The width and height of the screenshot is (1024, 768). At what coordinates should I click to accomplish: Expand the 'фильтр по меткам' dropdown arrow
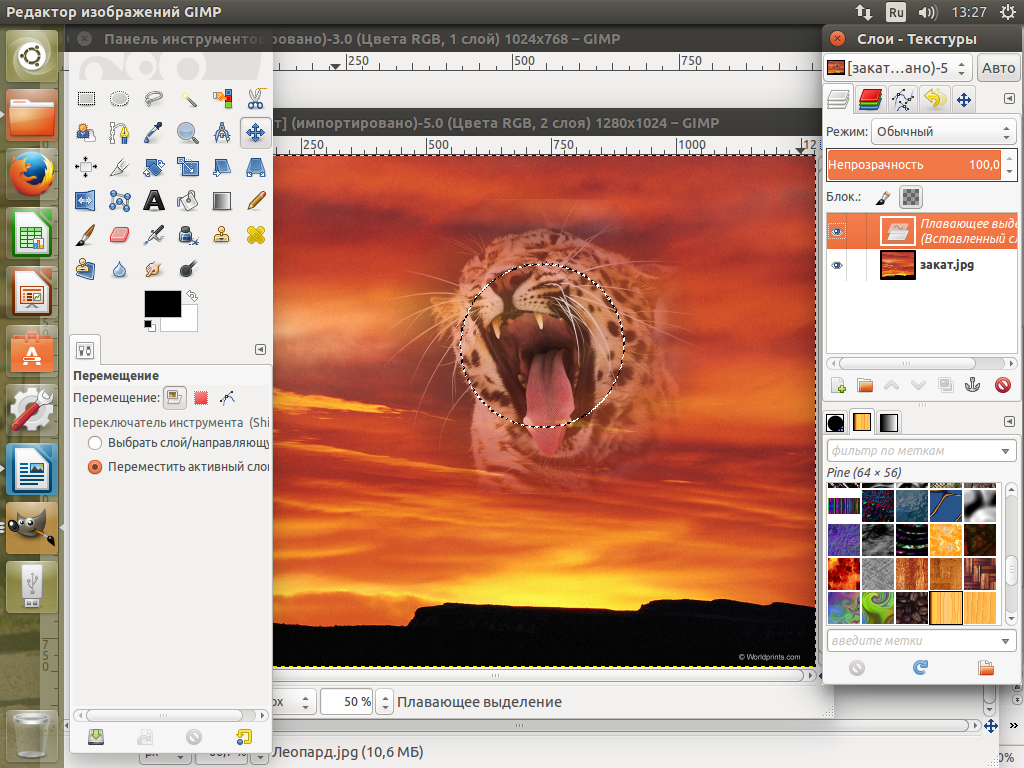[x=1005, y=451]
